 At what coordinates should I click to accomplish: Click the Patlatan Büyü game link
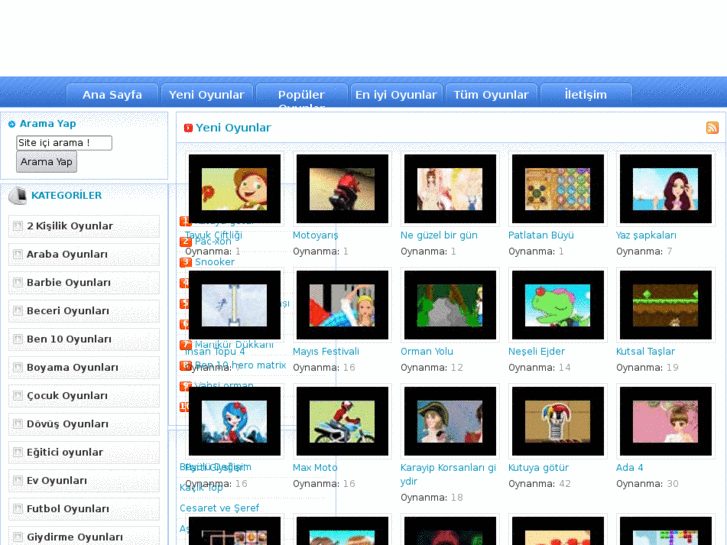pos(541,236)
